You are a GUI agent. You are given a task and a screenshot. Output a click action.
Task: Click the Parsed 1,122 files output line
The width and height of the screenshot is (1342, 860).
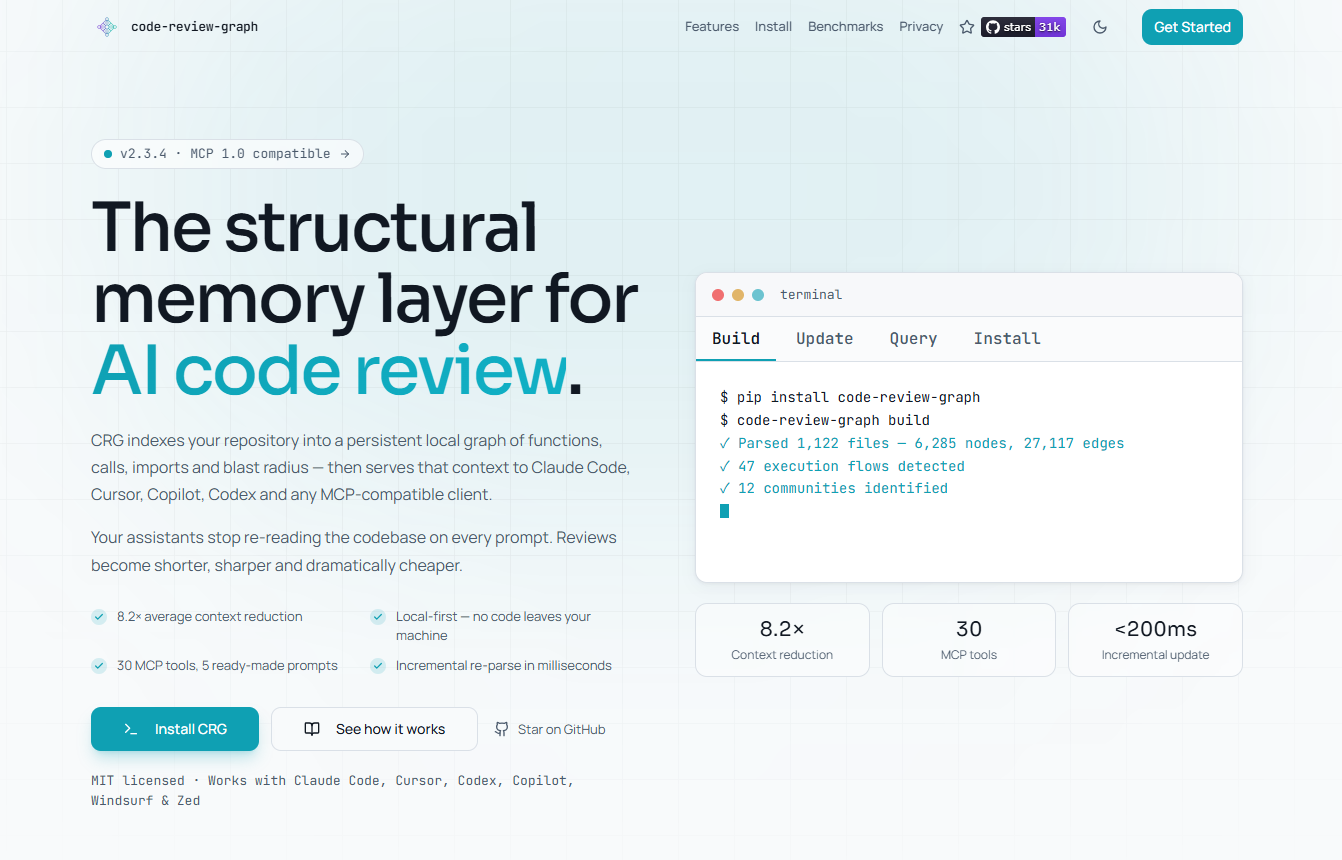922,443
